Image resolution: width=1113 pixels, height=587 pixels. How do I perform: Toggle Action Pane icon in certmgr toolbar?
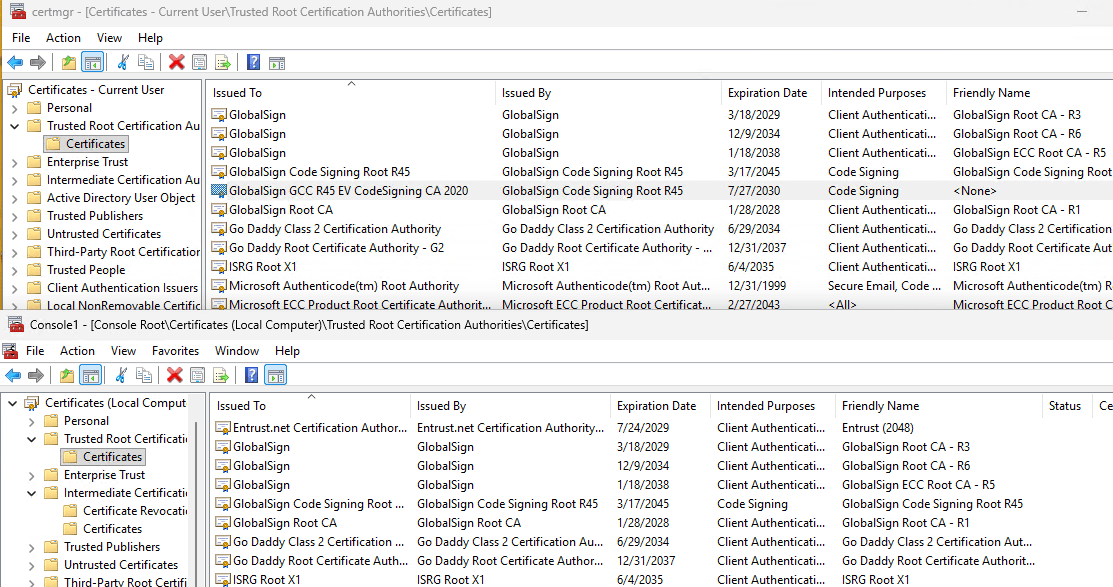[x=277, y=62]
